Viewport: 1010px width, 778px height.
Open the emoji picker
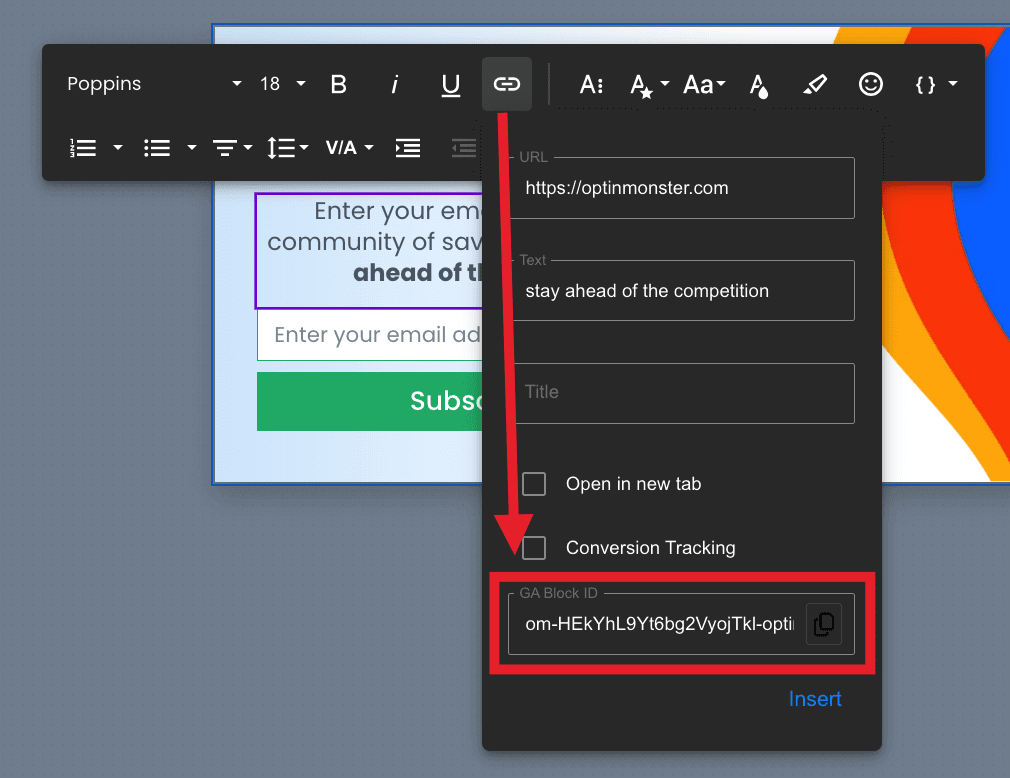[870, 84]
